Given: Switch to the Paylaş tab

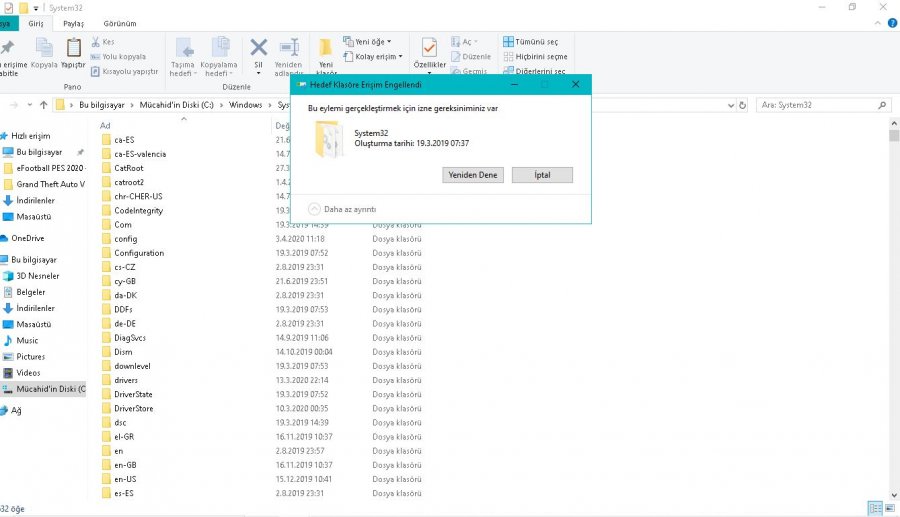Looking at the screenshot, I should [73, 23].
